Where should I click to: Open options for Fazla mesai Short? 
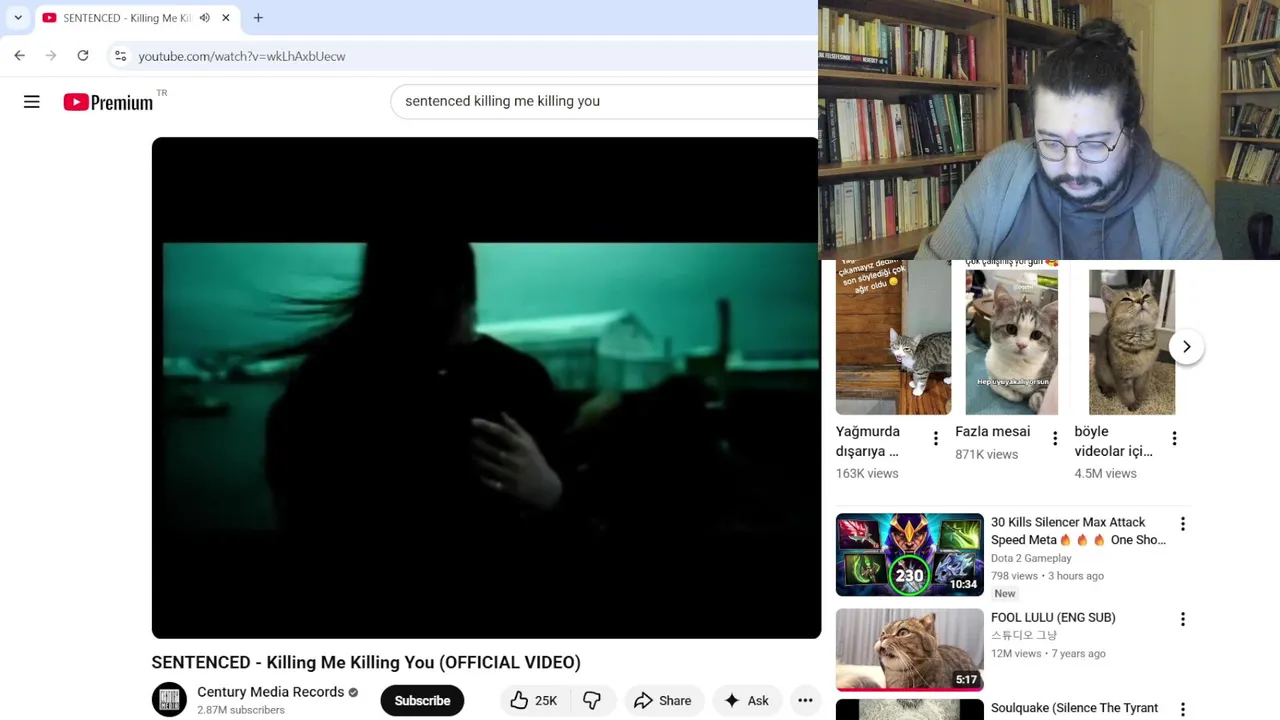tap(1055, 438)
